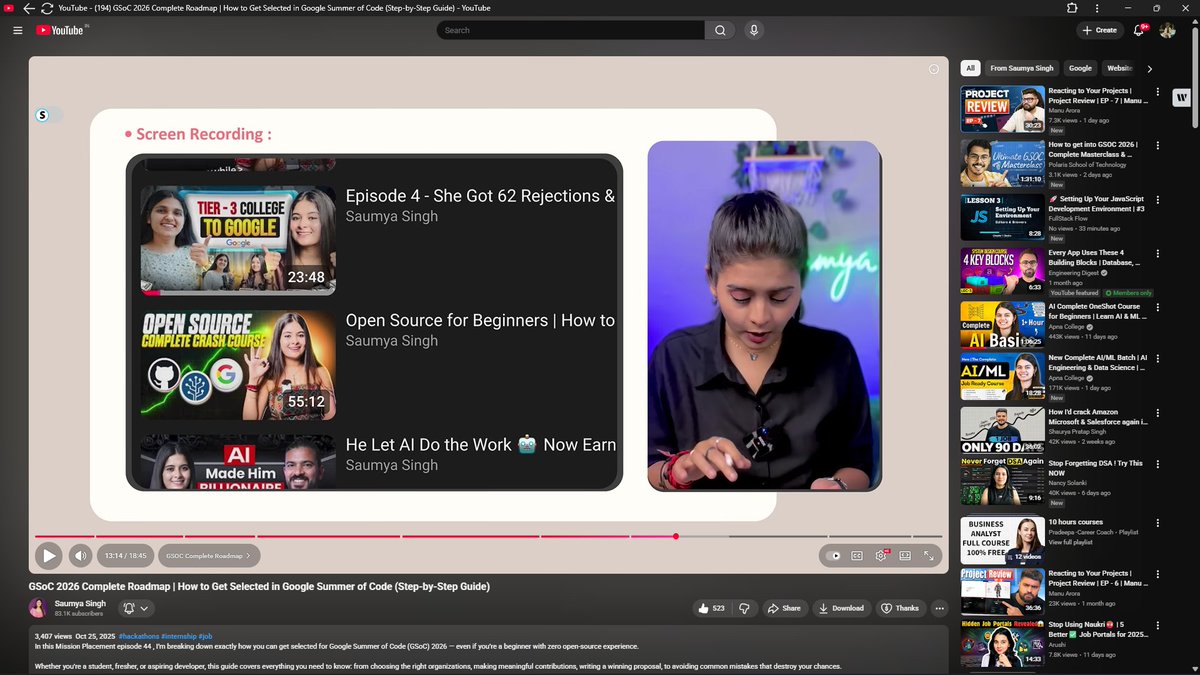Mute the video volume
This screenshot has width=1200, height=675.
[80, 555]
